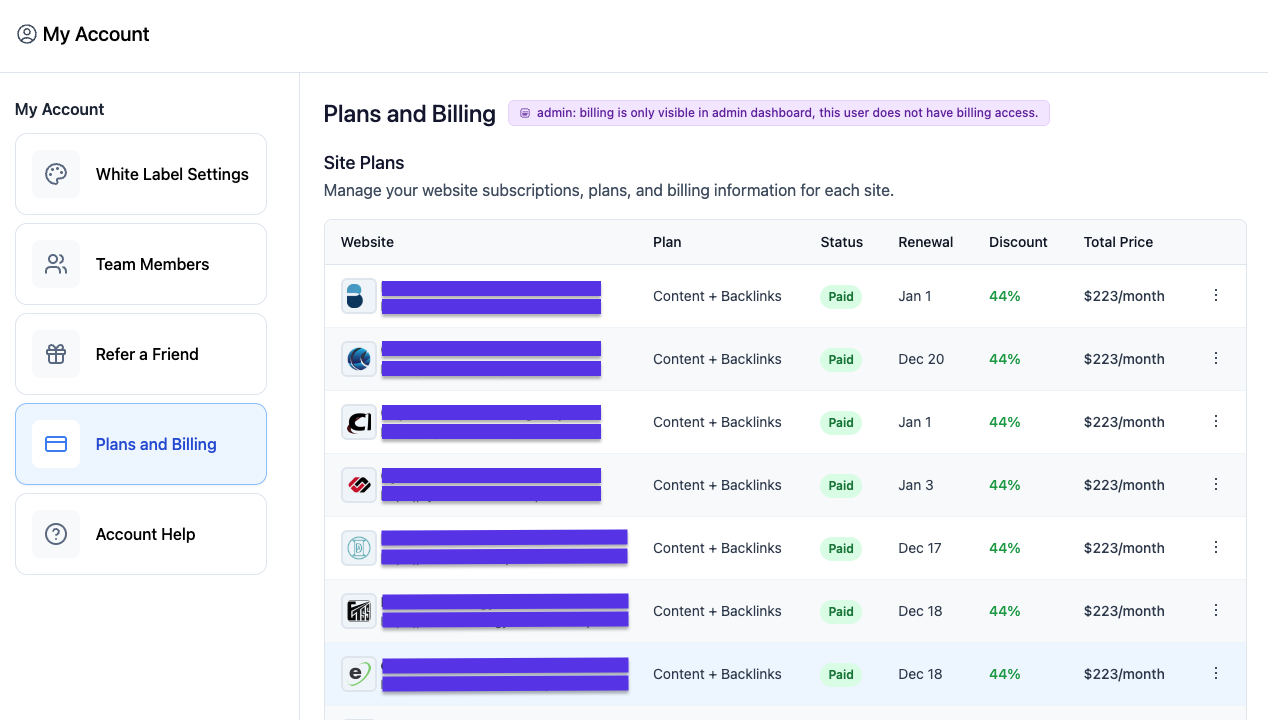
Task: Click the green 'e' logo site favicon
Action: pos(359,674)
